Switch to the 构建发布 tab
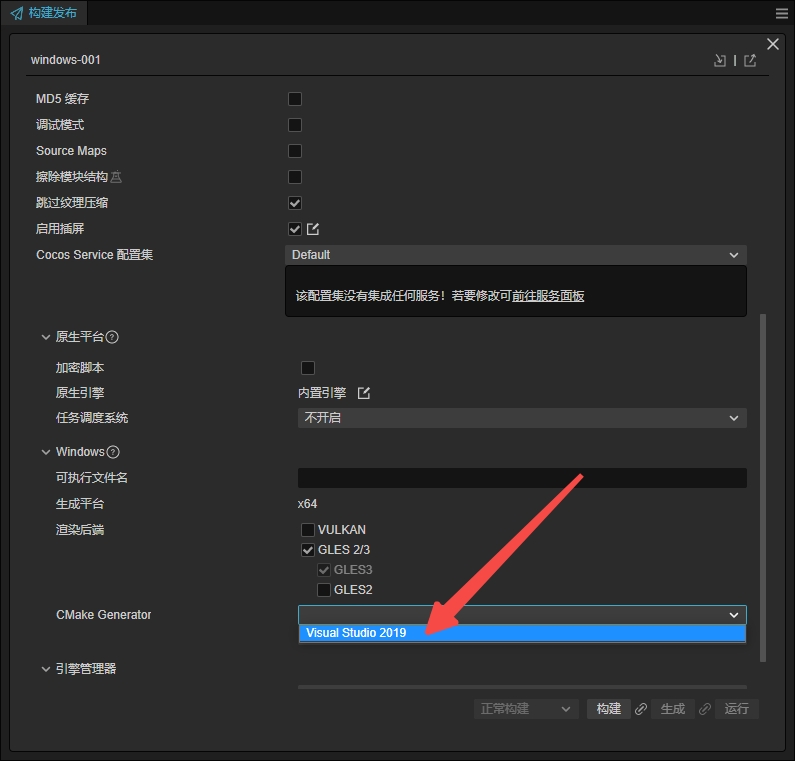 tap(44, 13)
